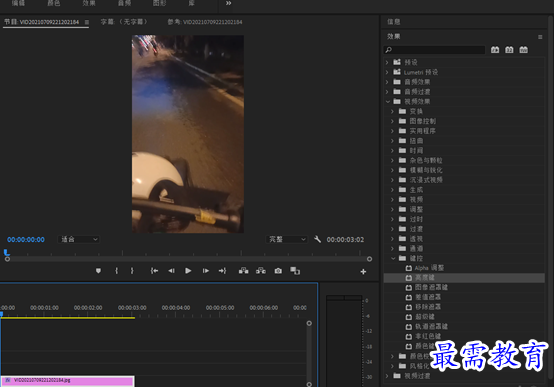554x387 pixels.
Task: Click the Mark Out bracket button
Action: click(132, 271)
